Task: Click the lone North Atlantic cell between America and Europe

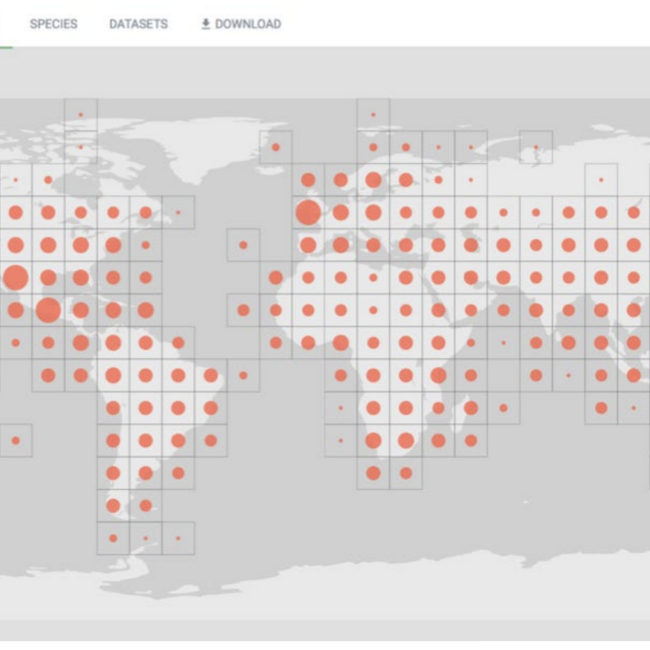Action: pyautogui.click(x=243, y=245)
